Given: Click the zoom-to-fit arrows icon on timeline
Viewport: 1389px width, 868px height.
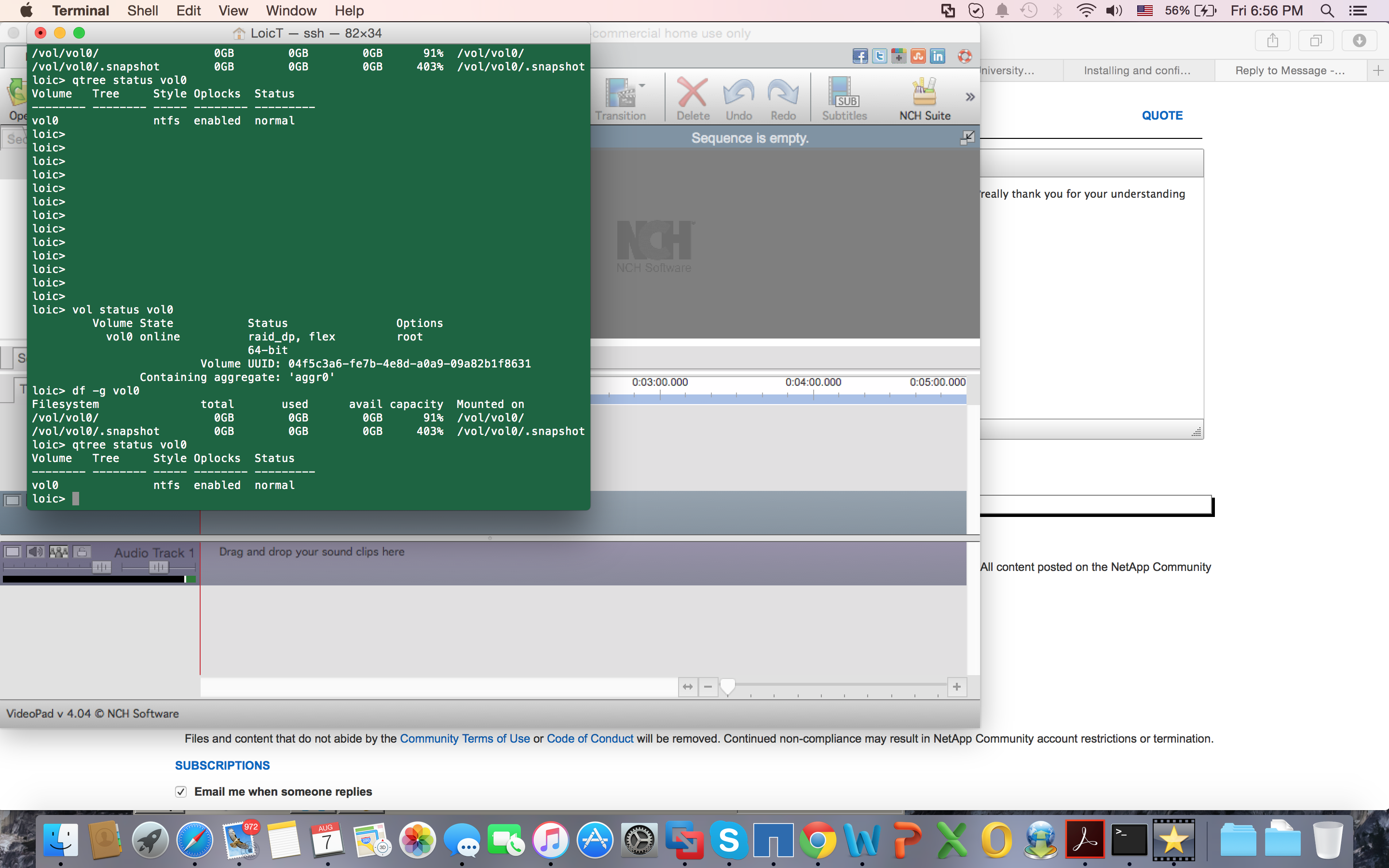Looking at the screenshot, I should 688,687.
